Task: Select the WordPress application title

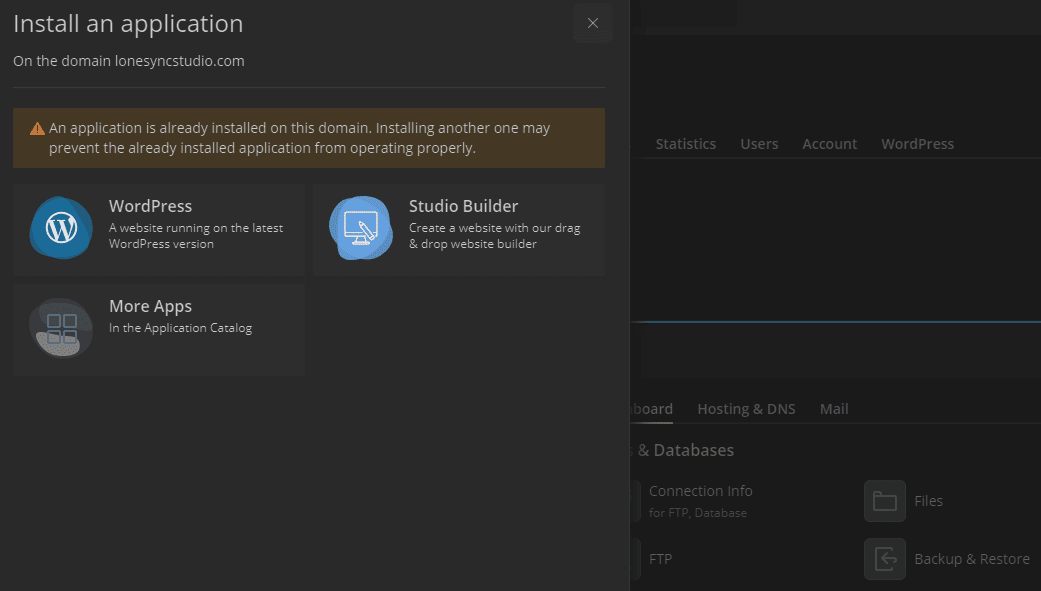Action: 150,206
